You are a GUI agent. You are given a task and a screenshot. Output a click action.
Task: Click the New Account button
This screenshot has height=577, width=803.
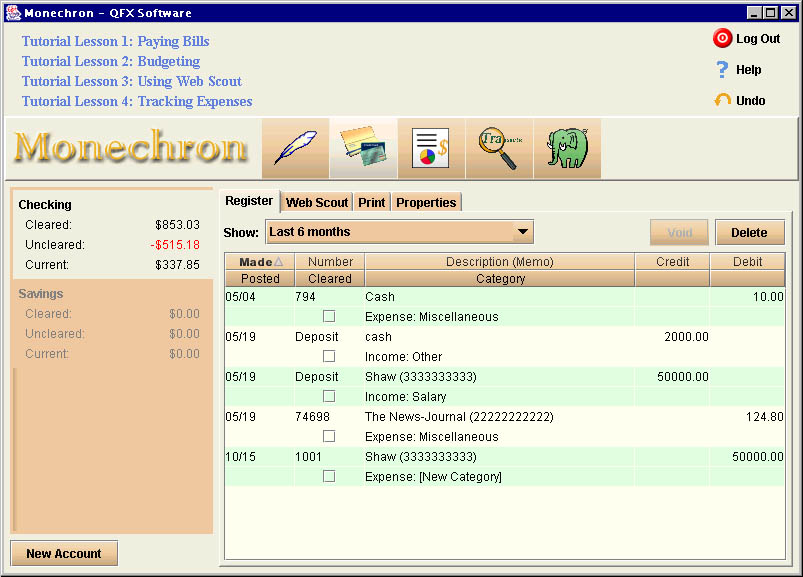(x=64, y=554)
